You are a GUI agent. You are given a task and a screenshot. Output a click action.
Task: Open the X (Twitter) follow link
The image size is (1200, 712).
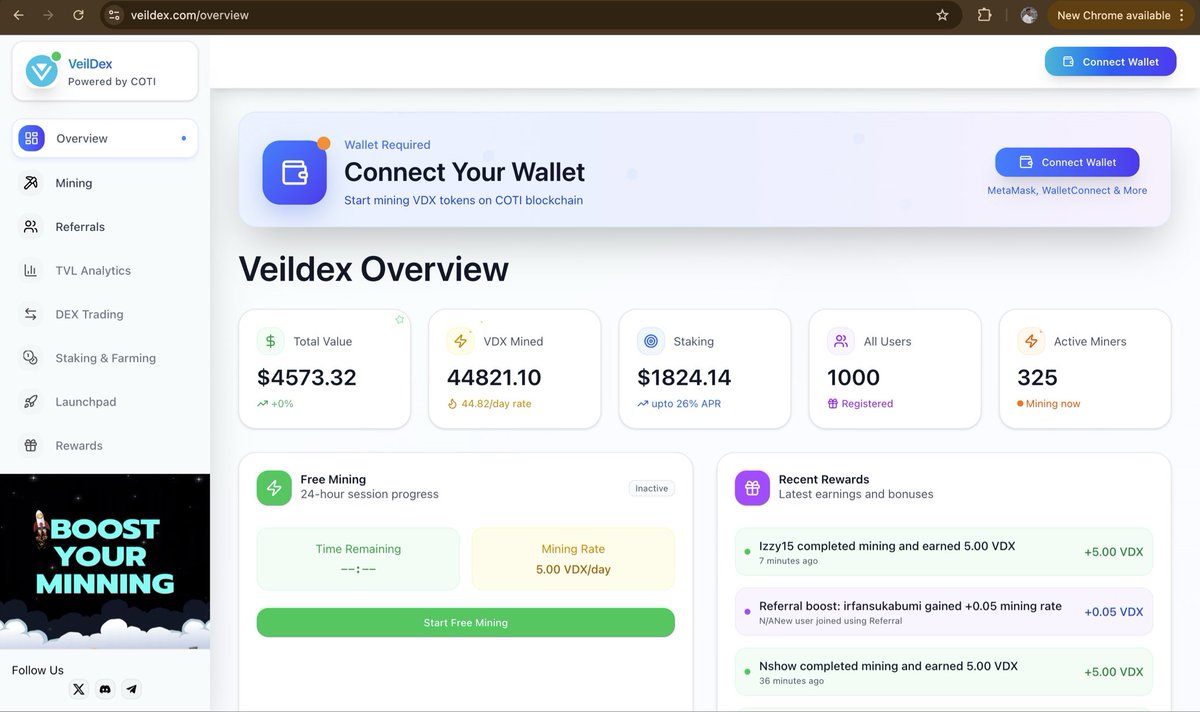[79, 689]
